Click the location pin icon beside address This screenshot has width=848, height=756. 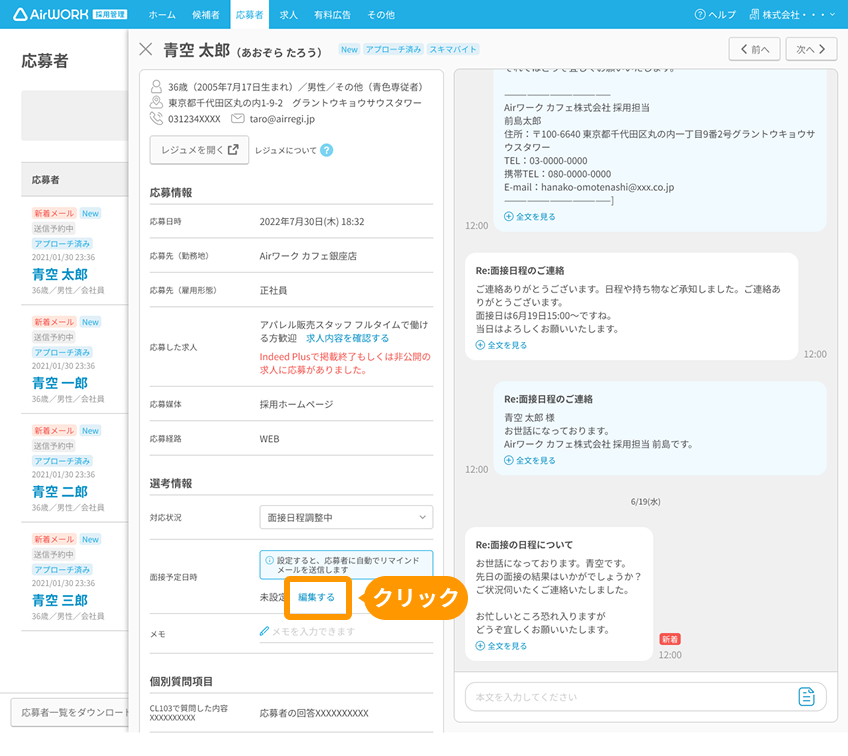[156, 102]
